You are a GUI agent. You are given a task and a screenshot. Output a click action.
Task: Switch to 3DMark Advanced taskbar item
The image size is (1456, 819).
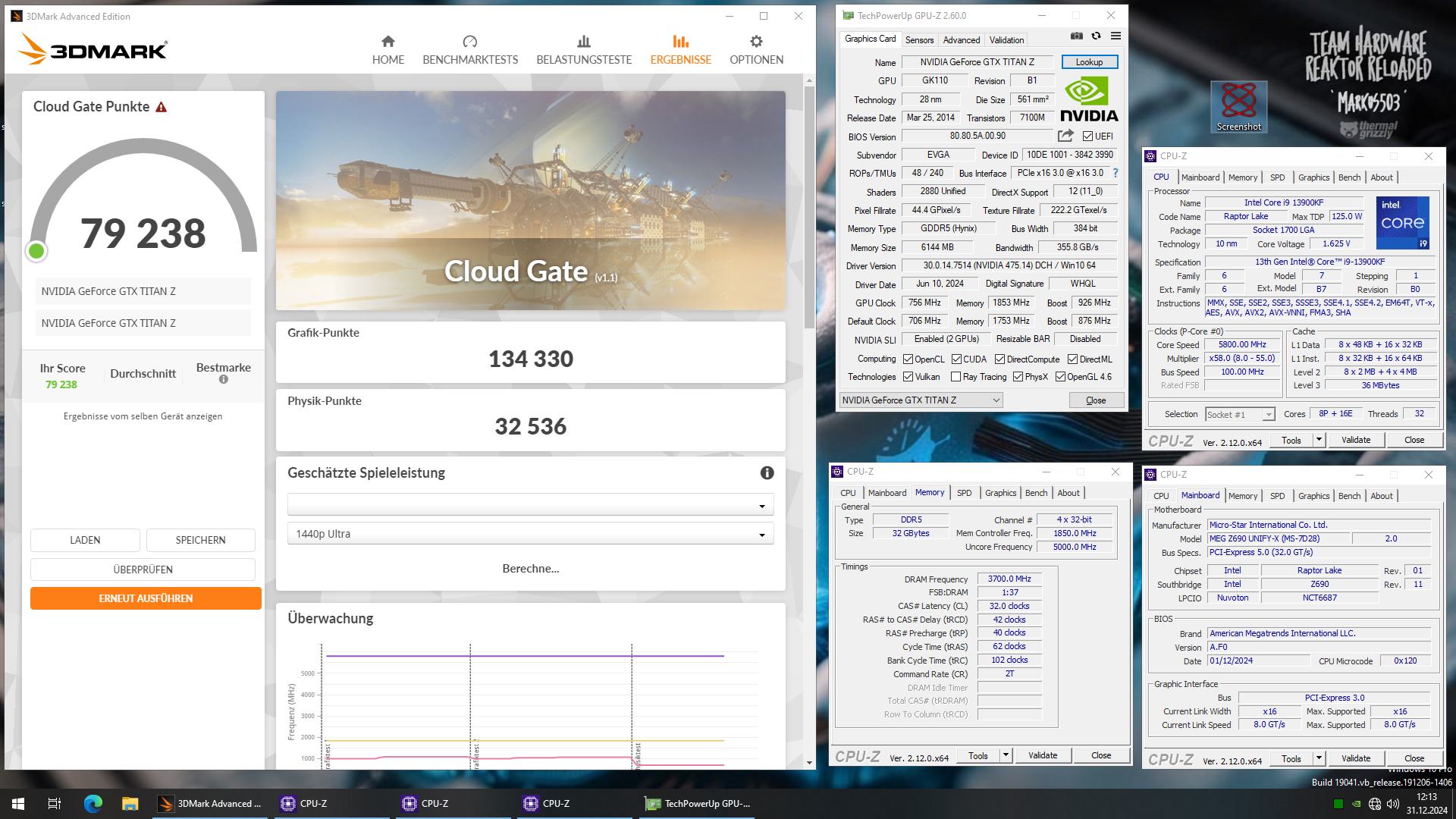(210, 804)
